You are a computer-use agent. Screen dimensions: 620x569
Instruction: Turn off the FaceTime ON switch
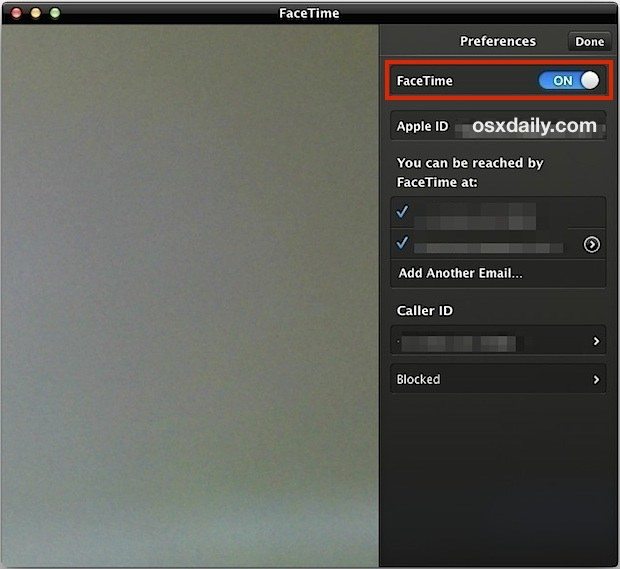click(x=569, y=81)
